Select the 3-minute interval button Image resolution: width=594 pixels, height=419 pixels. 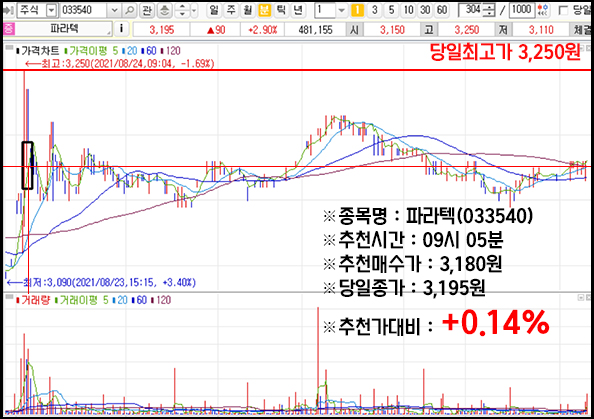pos(374,10)
